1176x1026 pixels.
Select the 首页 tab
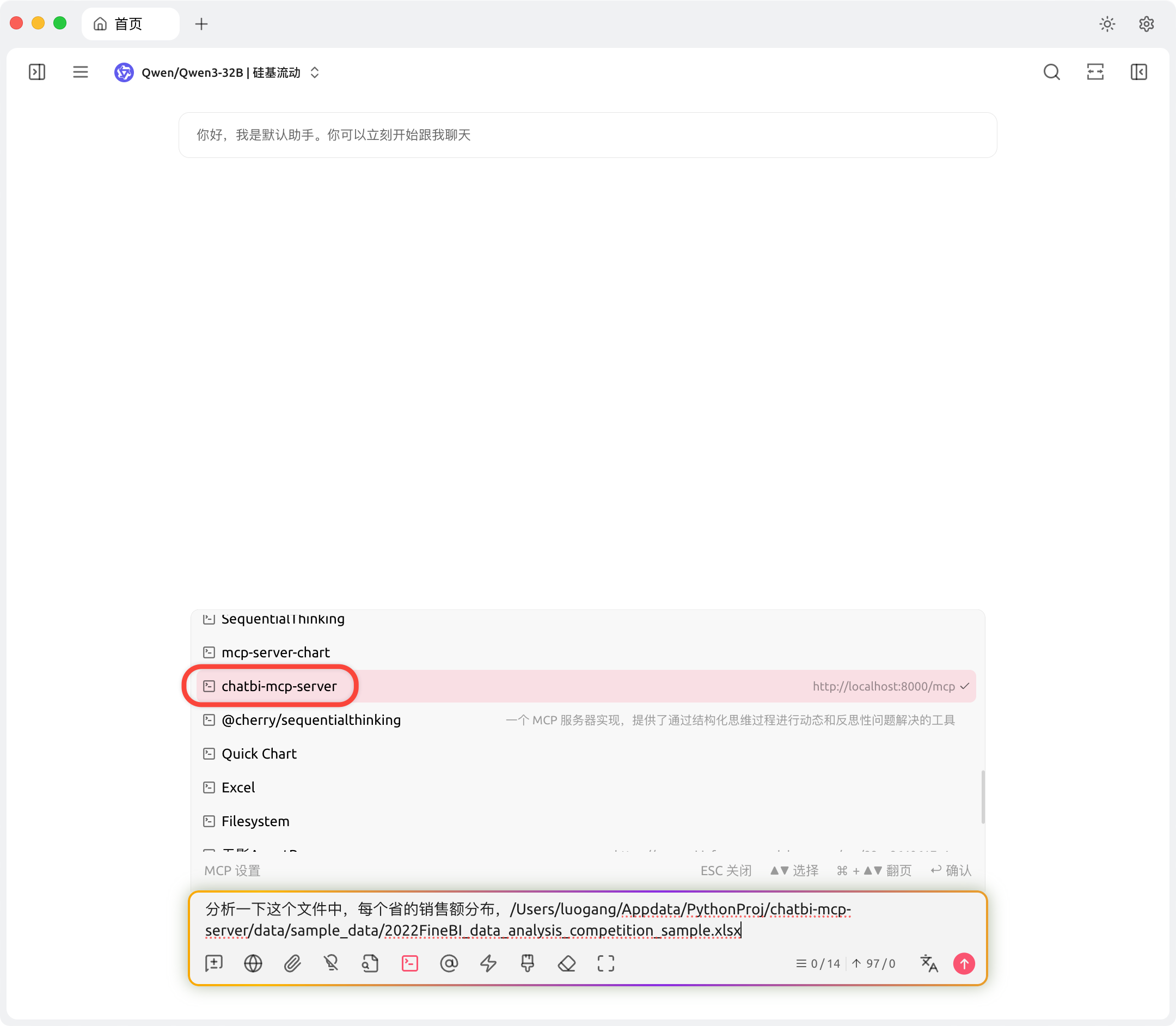131,23
